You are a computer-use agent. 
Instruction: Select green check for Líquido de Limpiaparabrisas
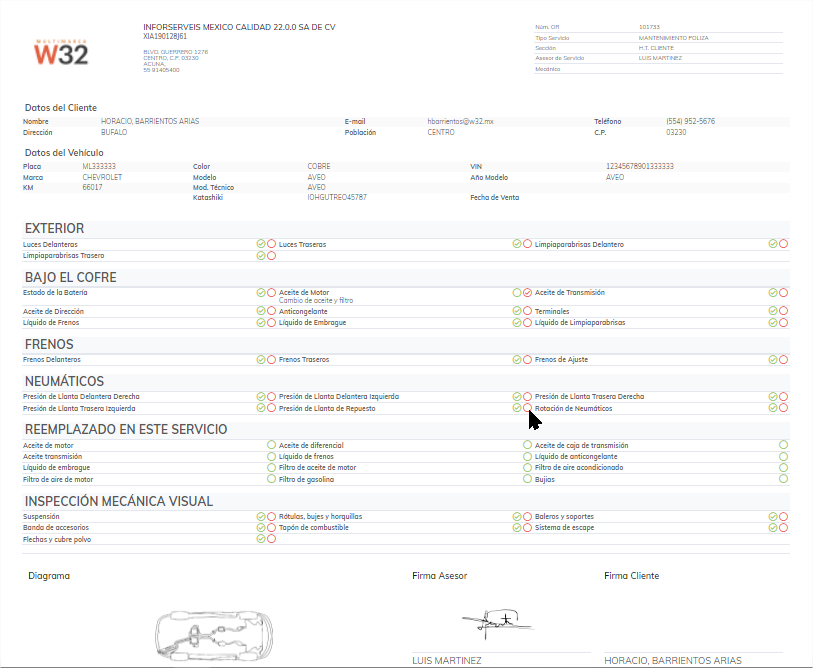pyautogui.click(x=773, y=323)
